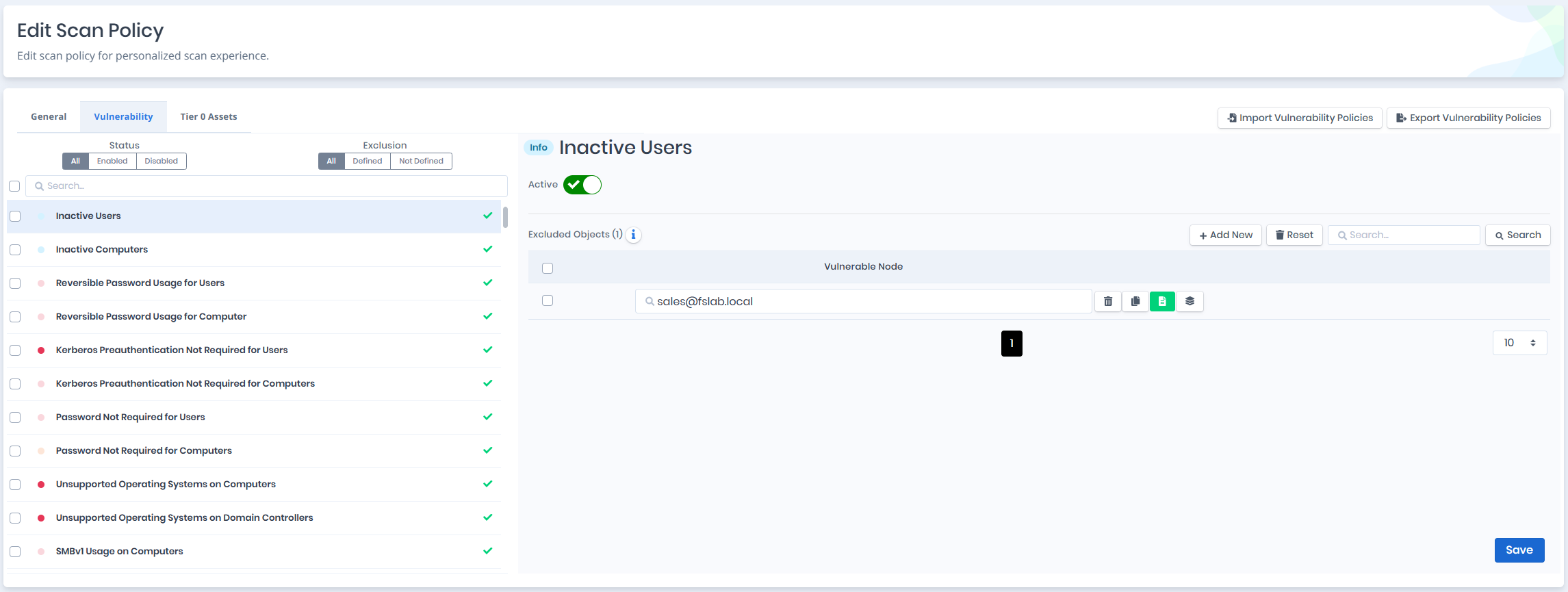The image size is (1568, 592).
Task: Filter status by Disabled
Action: pyautogui.click(x=162, y=161)
